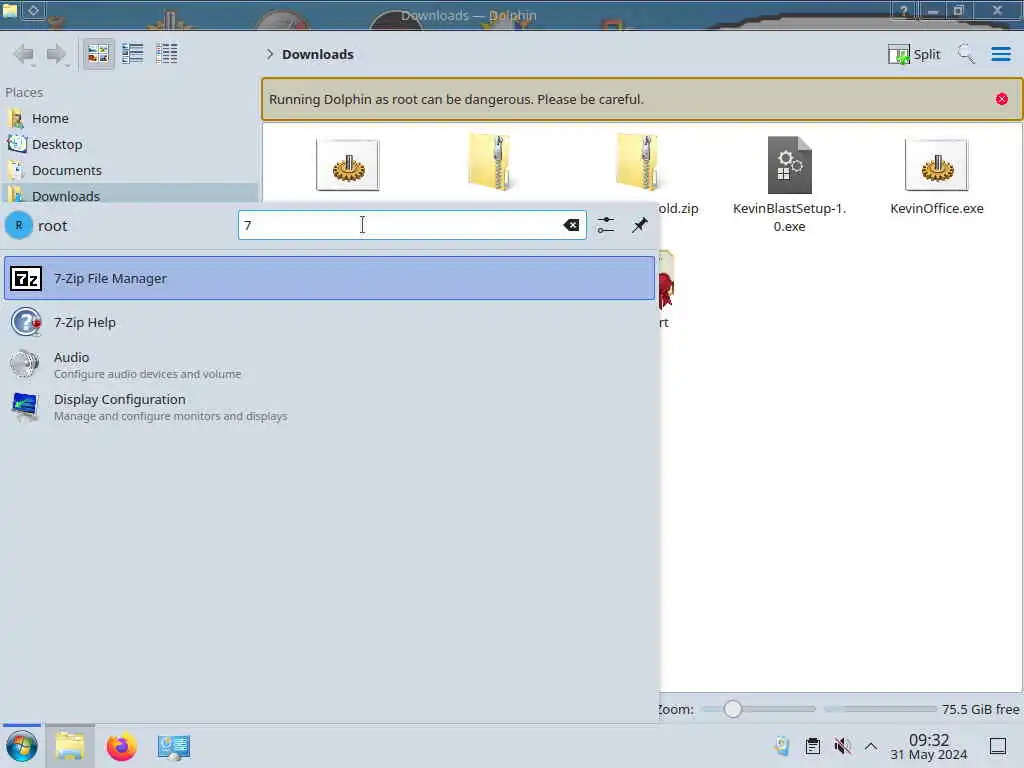1024x768 pixels.
Task: Select the zip archive ending in old.zip
Action: [638, 163]
